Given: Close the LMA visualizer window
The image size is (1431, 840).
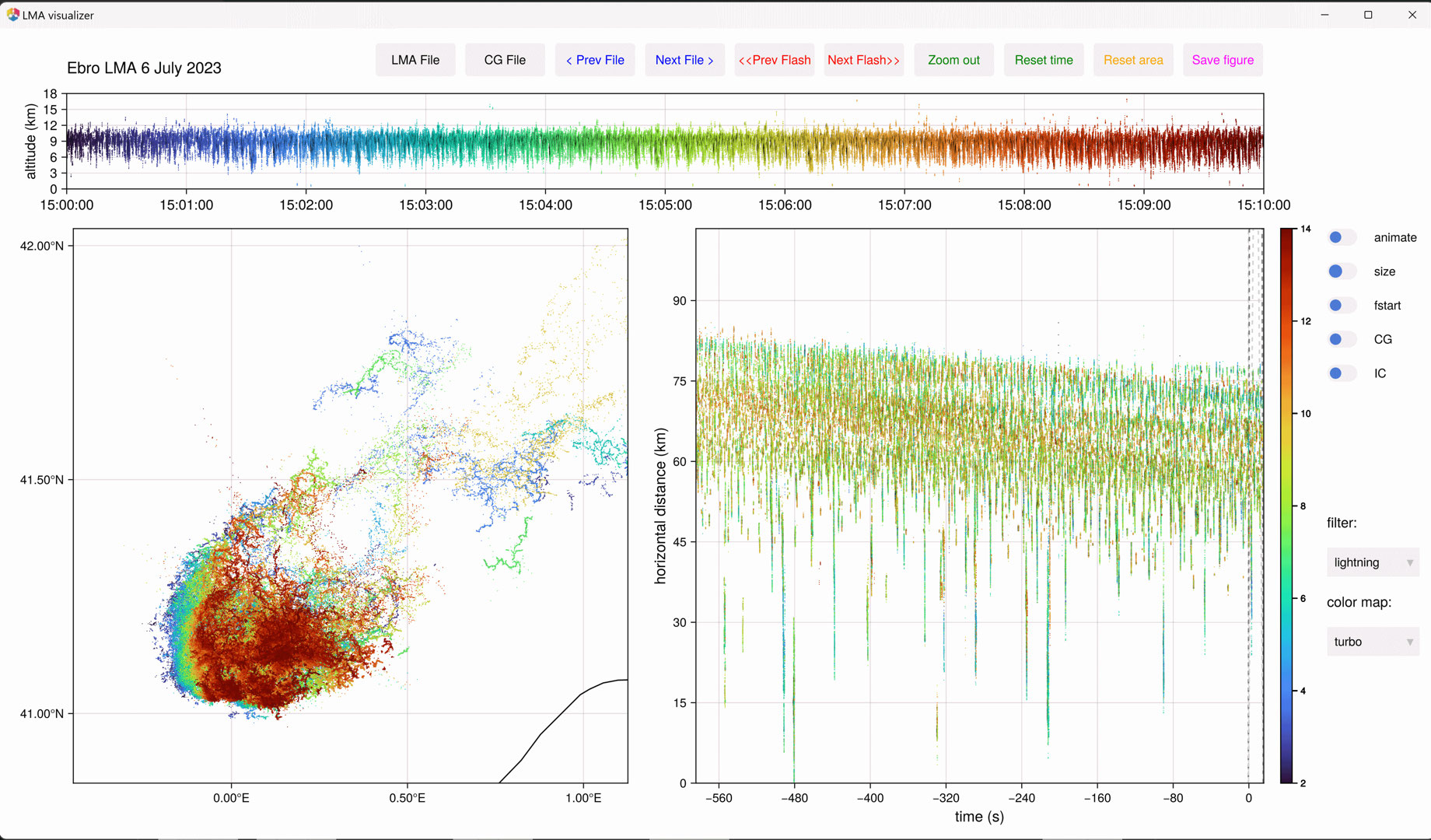Looking at the screenshot, I should [1412, 15].
